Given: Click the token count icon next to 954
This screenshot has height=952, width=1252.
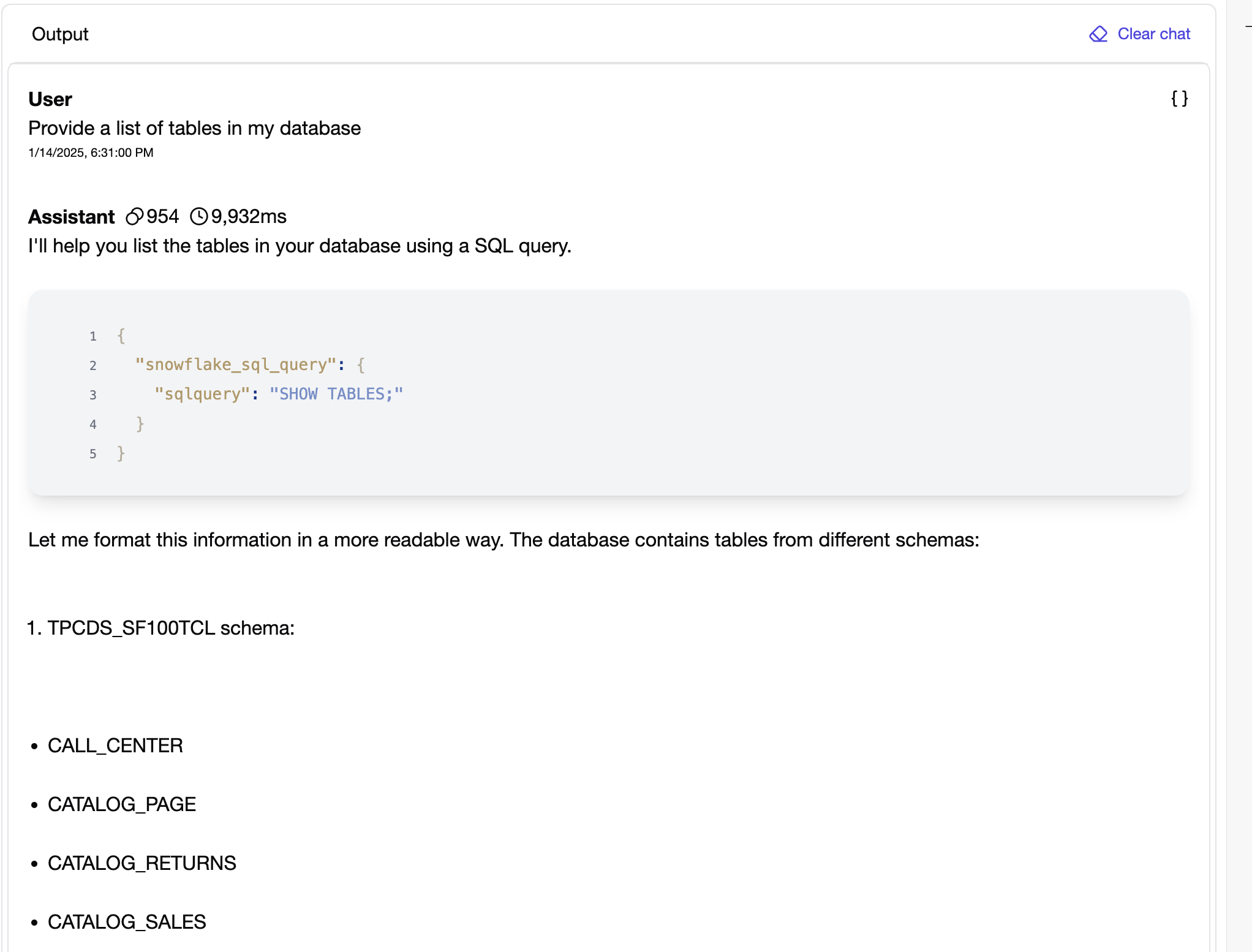Looking at the screenshot, I should [134, 216].
